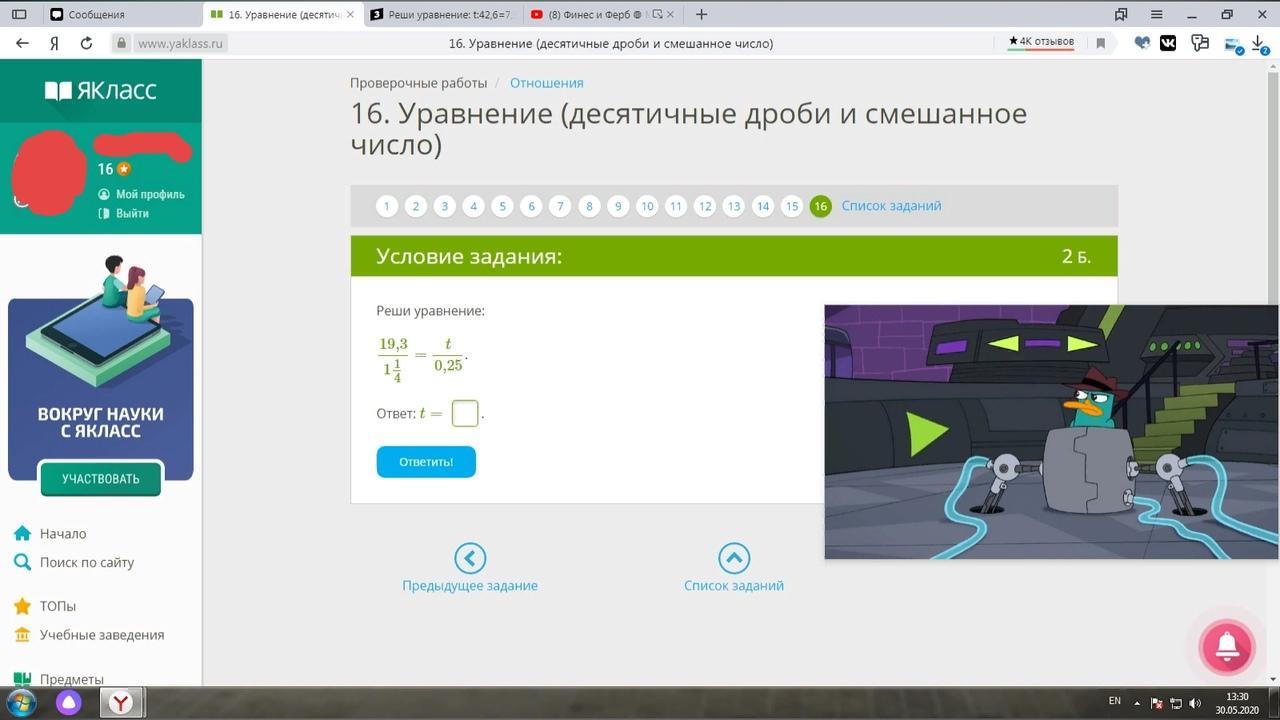Image resolution: width=1280 pixels, height=720 pixels.
Task: Click the padlock site security icon
Action: pyautogui.click(x=121, y=43)
